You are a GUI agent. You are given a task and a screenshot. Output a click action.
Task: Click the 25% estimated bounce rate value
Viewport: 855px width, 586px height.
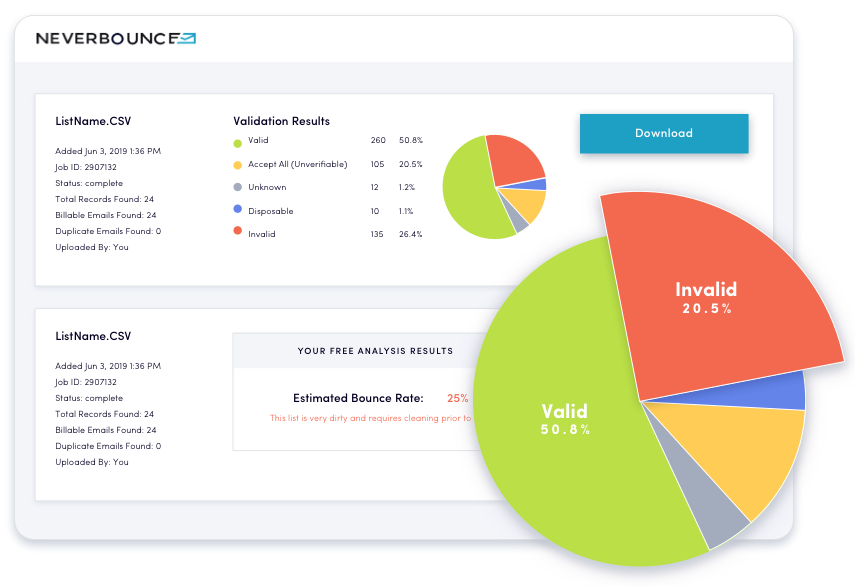(x=457, y=398)
